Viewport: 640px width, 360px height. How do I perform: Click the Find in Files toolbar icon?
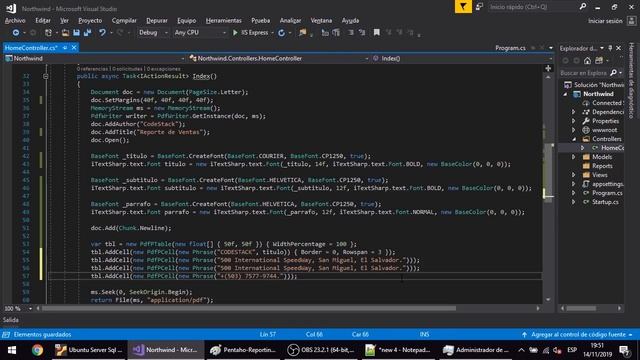point(302,33)
